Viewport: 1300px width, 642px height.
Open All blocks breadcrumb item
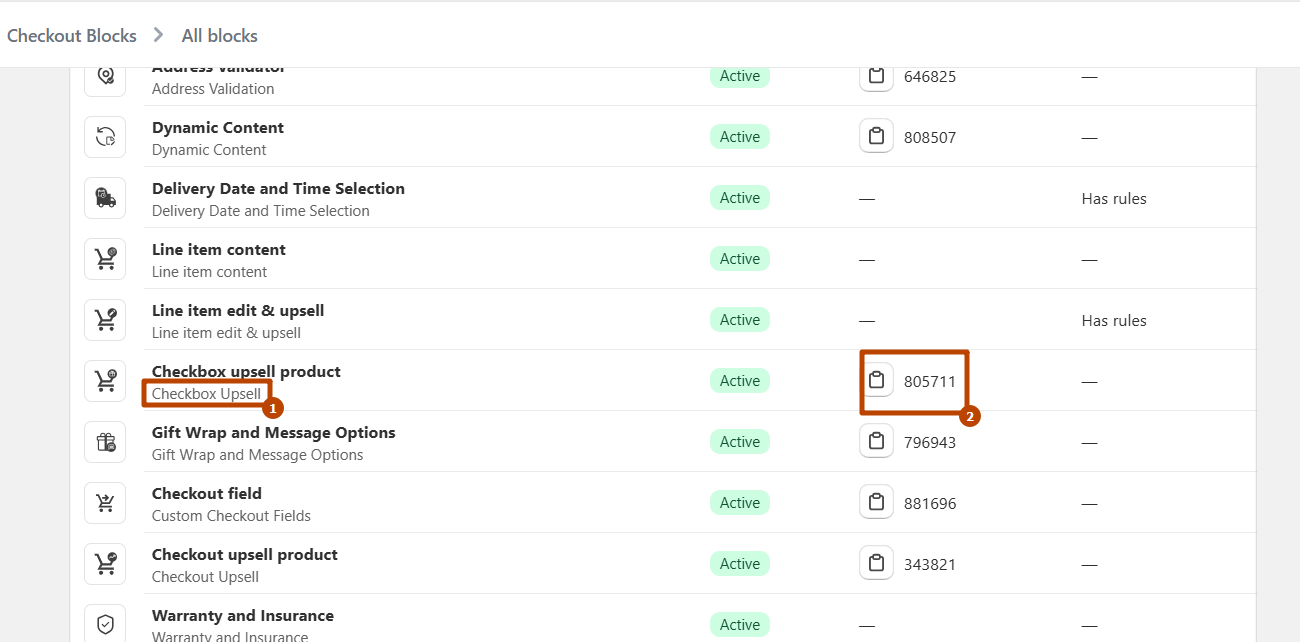[220, 36]
